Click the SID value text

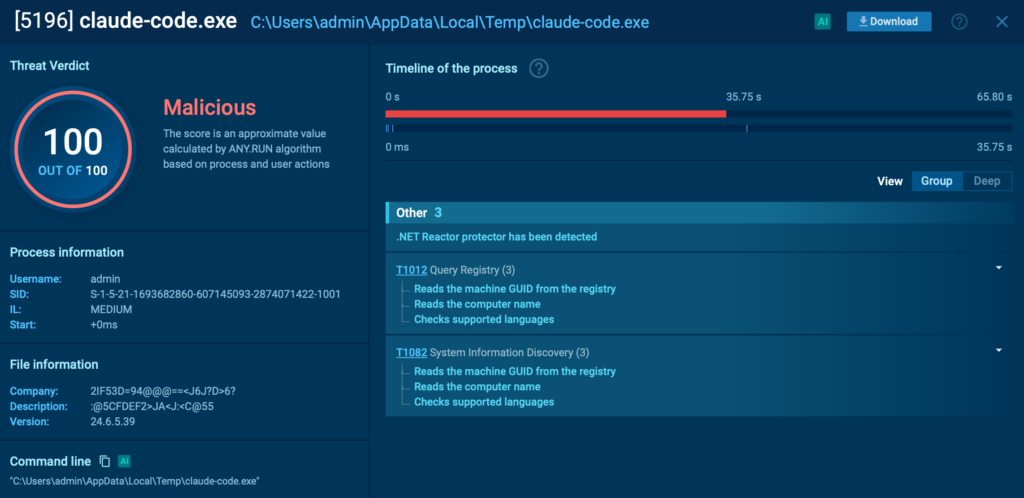[x=216, y=294]
